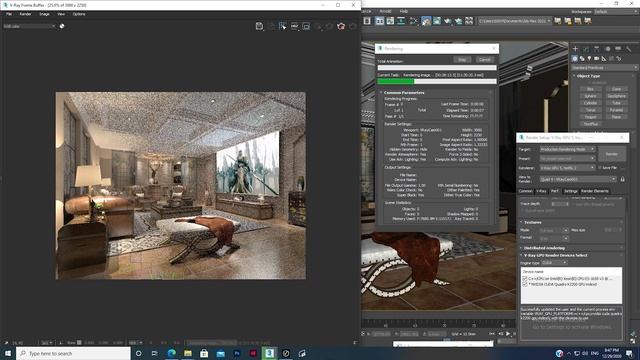Viewport: 640px width, 360px height.
Task: Open the Preset dropdown in Render Setup
Action: (x=567, y=158)
